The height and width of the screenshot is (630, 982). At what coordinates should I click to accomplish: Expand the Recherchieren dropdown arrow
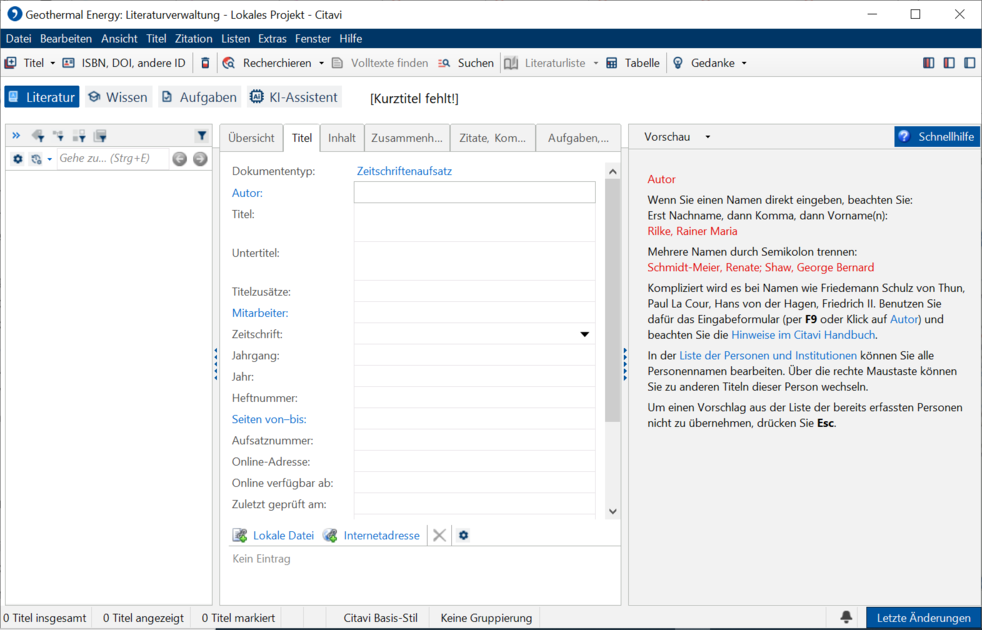321,63
